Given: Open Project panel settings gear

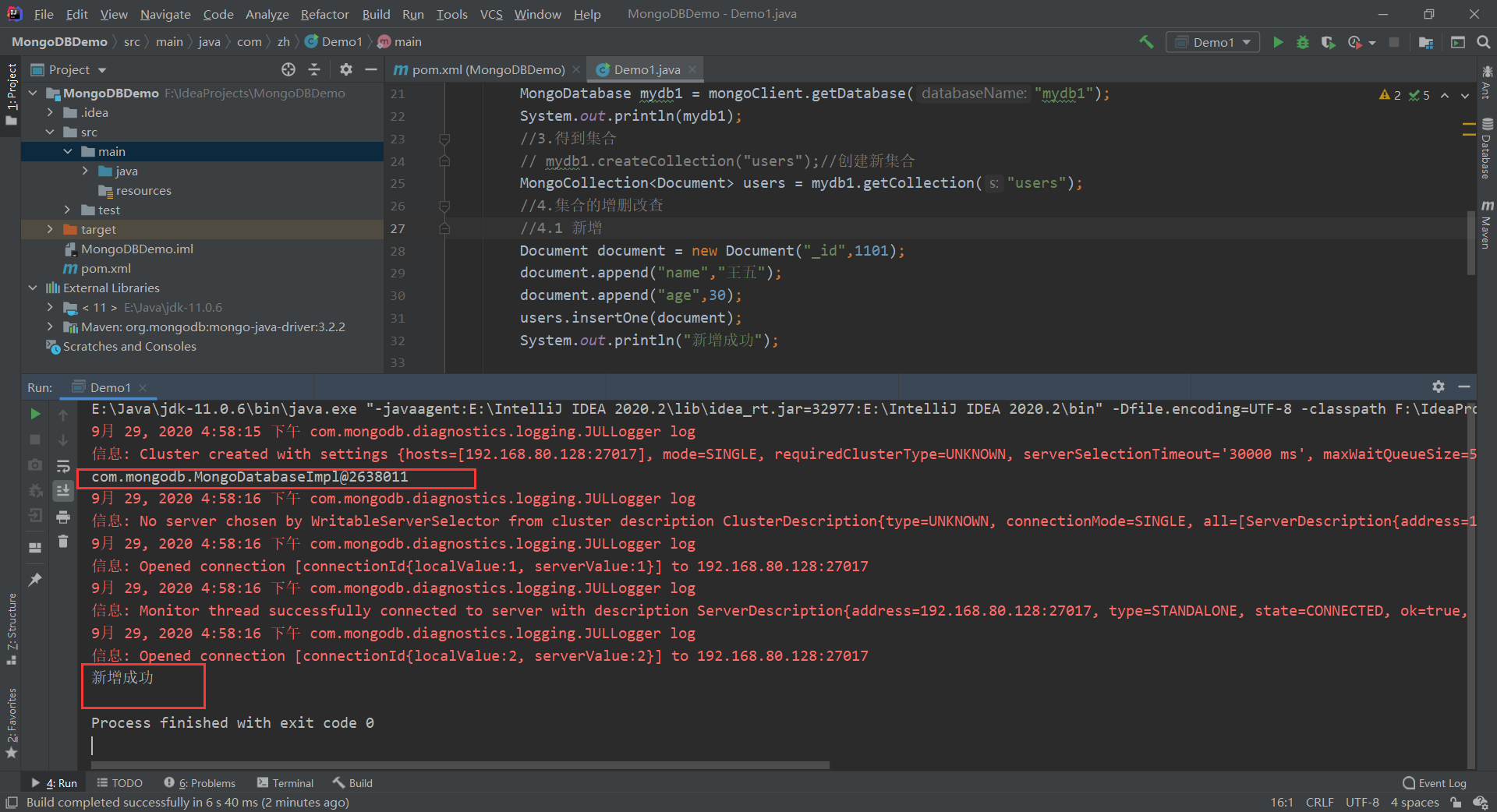Looking at the screenshot, I should pos(346,69).
